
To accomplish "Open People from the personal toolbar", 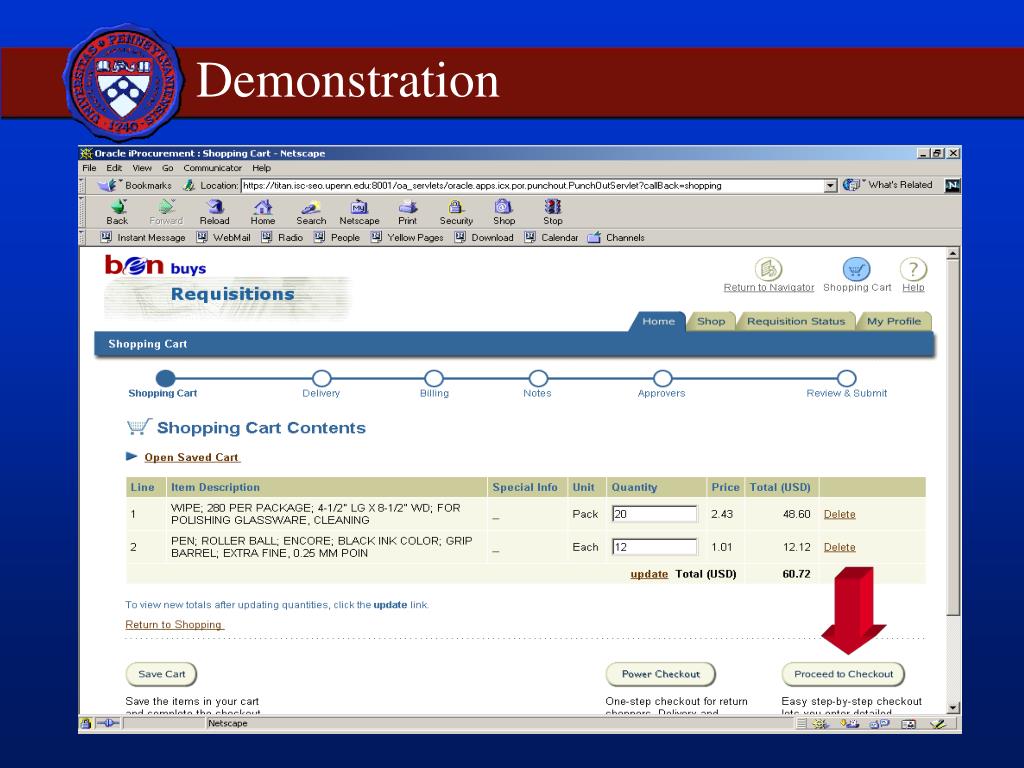I will [x=337, y=238].
